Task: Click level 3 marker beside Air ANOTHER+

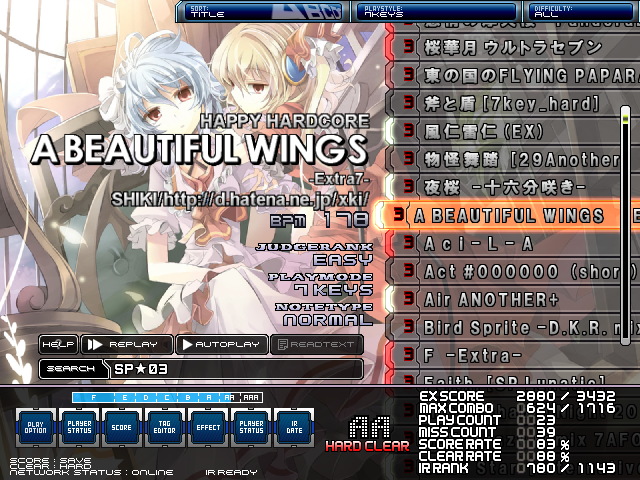Action: tap(409, 298)
